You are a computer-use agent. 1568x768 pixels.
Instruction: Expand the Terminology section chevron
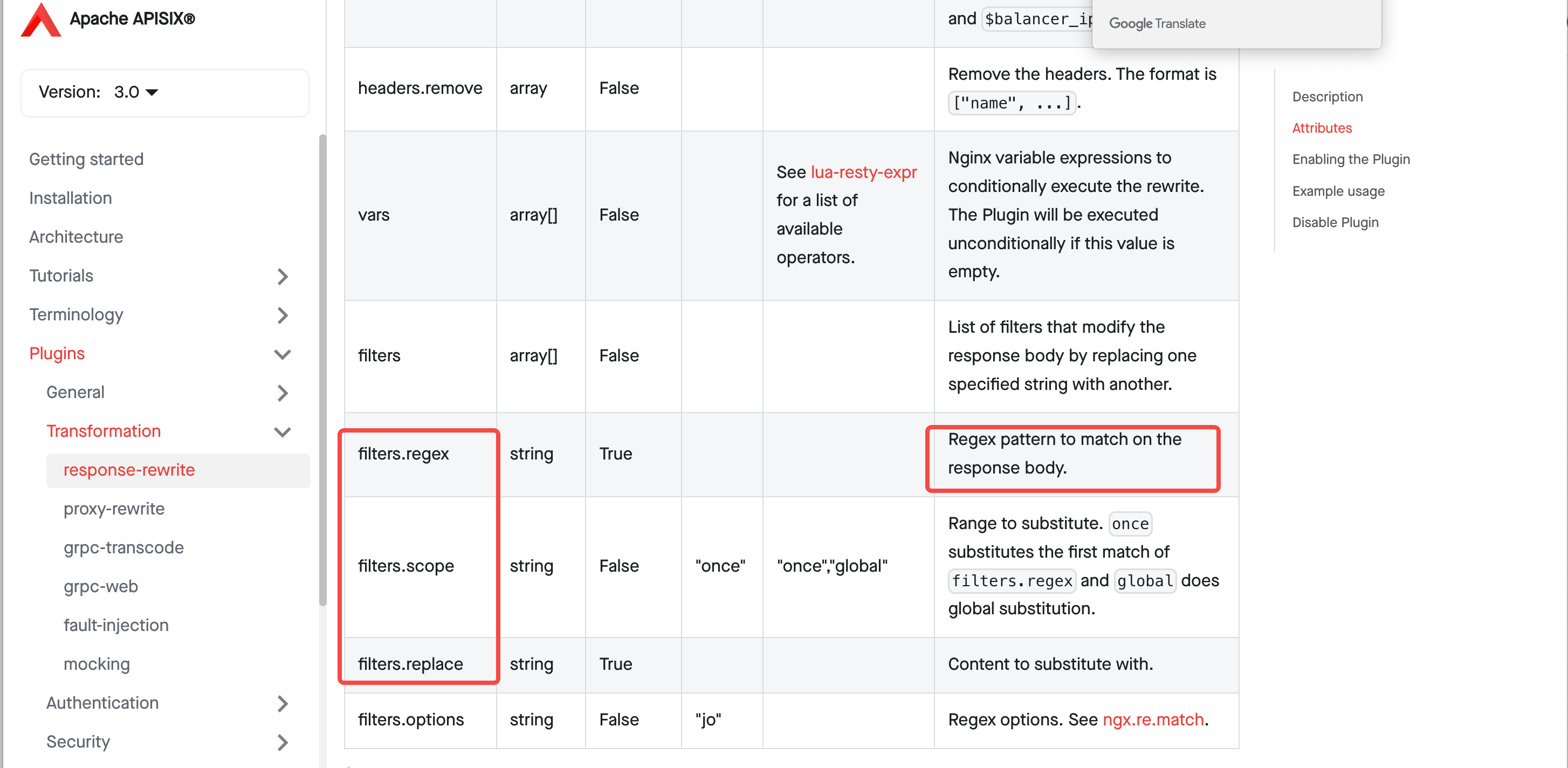click(x=282, y=316)
